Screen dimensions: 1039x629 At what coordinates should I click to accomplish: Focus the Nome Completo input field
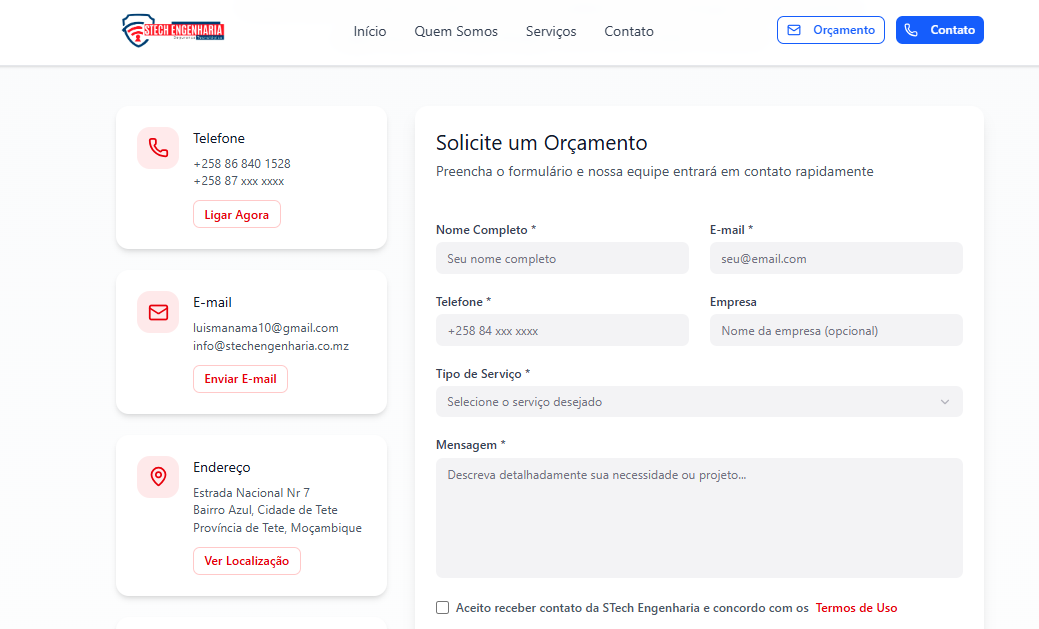point(562,258)
